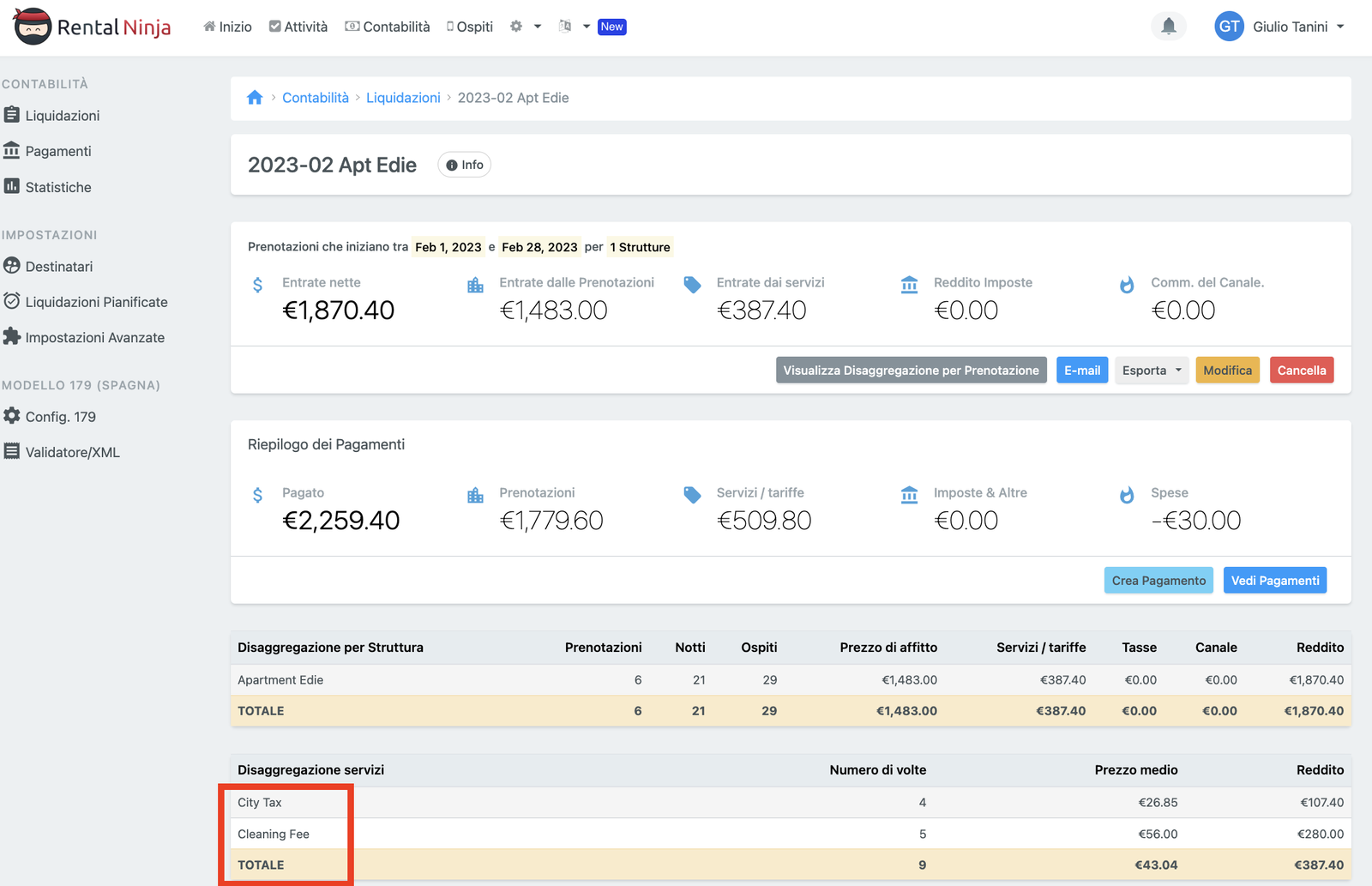The height and width of the screenshot is (886, 1372).
Task: Click the Rental Ninja logo
Action: click(x=93, y=27)
